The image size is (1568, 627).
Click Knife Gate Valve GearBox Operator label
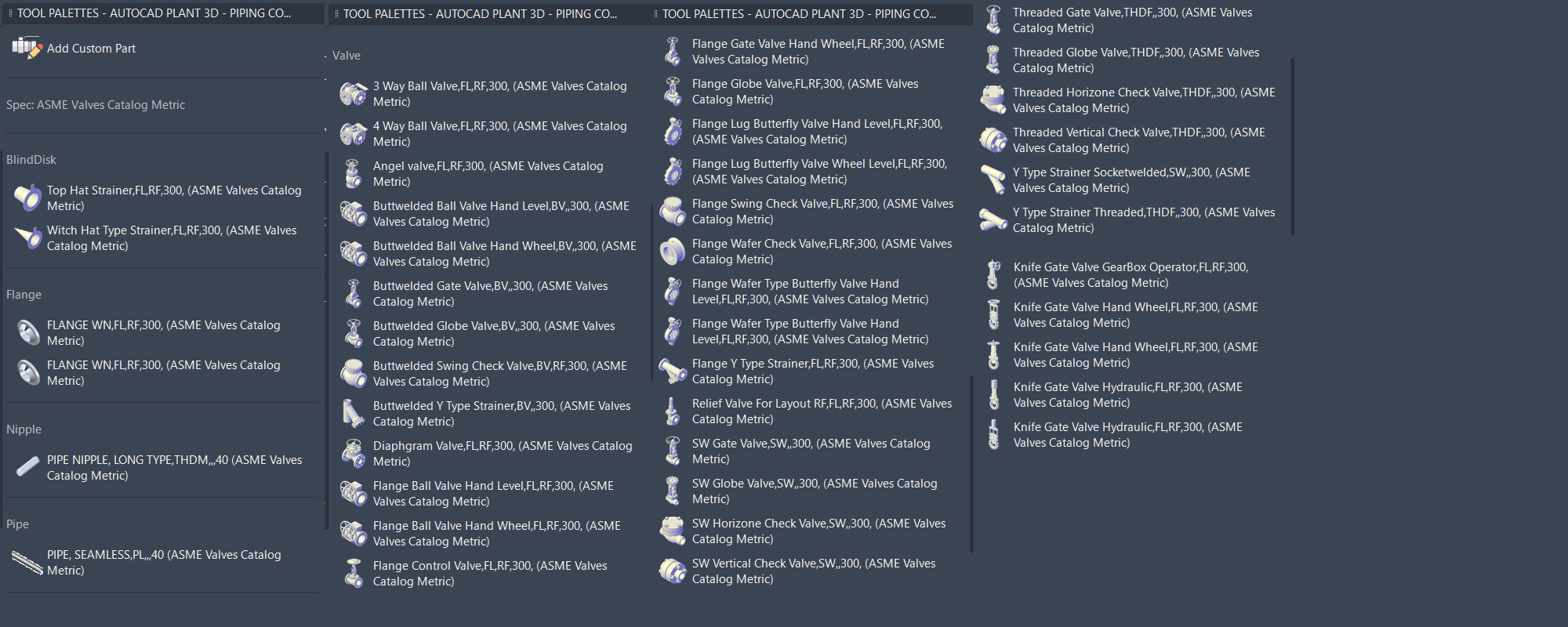(1131, 275)
